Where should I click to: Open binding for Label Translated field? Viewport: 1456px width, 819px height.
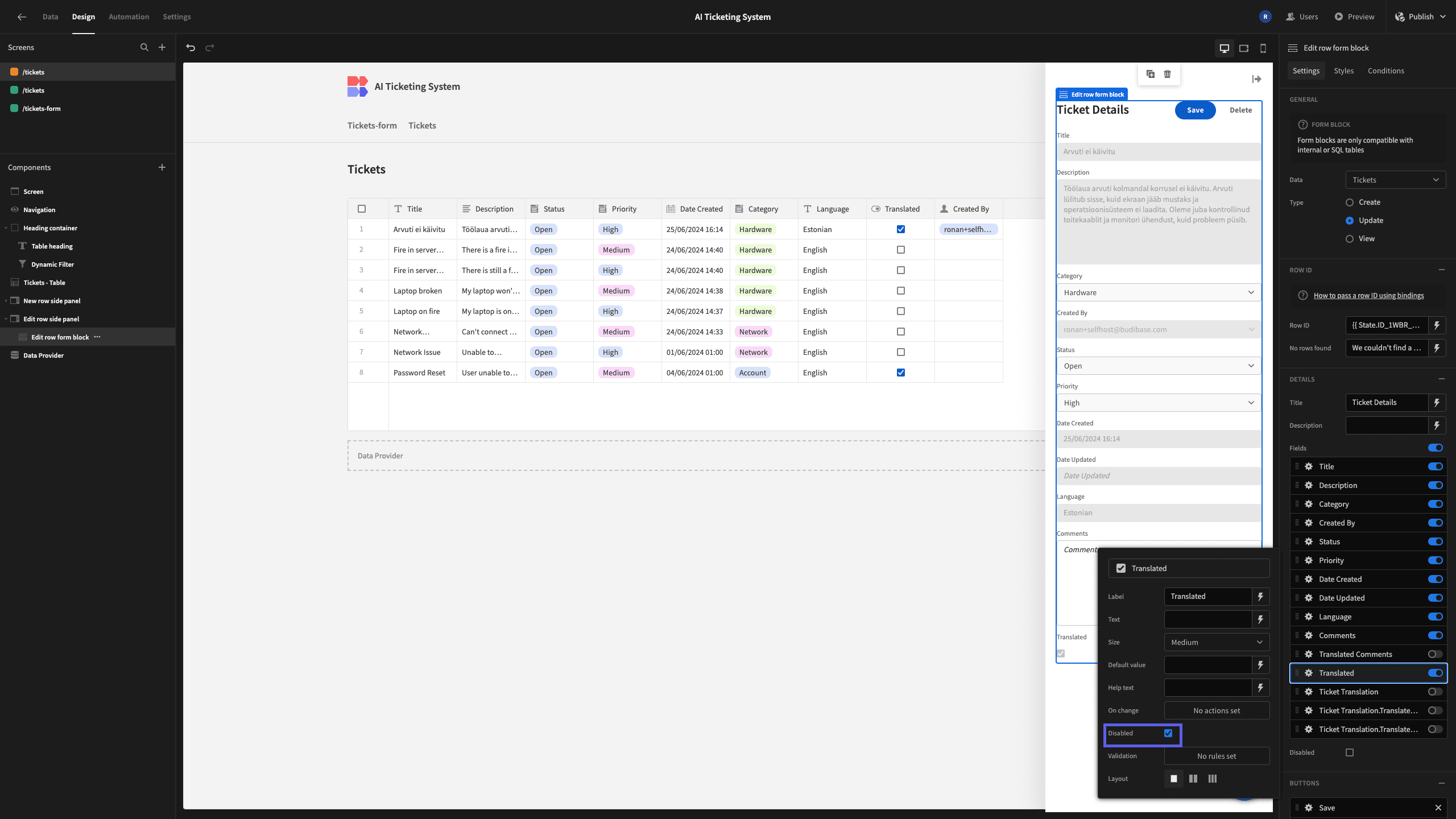(1261, 597)
